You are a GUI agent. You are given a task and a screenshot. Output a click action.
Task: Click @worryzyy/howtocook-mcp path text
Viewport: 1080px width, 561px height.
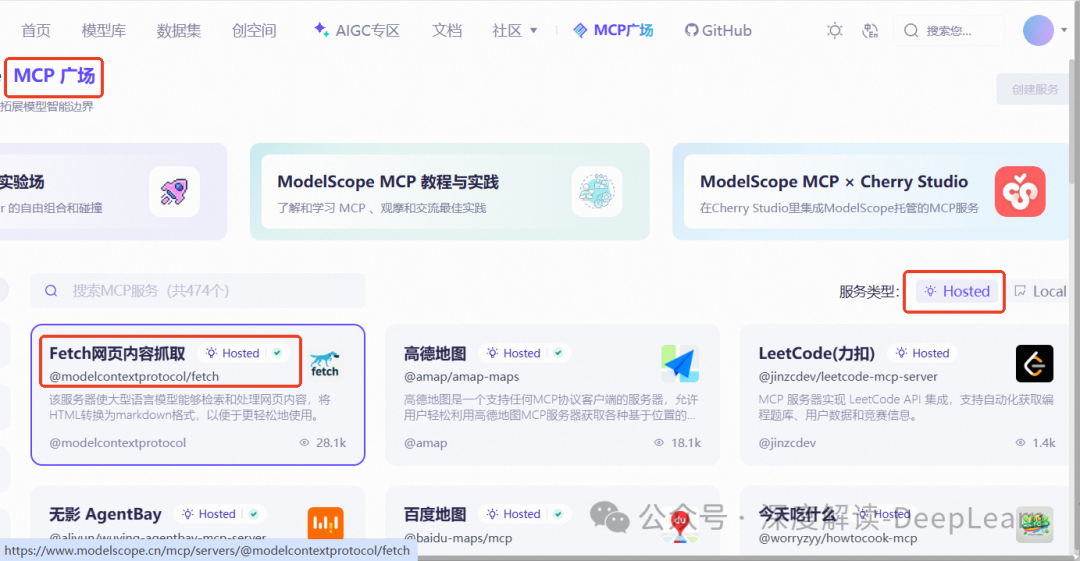click(838, 538)
